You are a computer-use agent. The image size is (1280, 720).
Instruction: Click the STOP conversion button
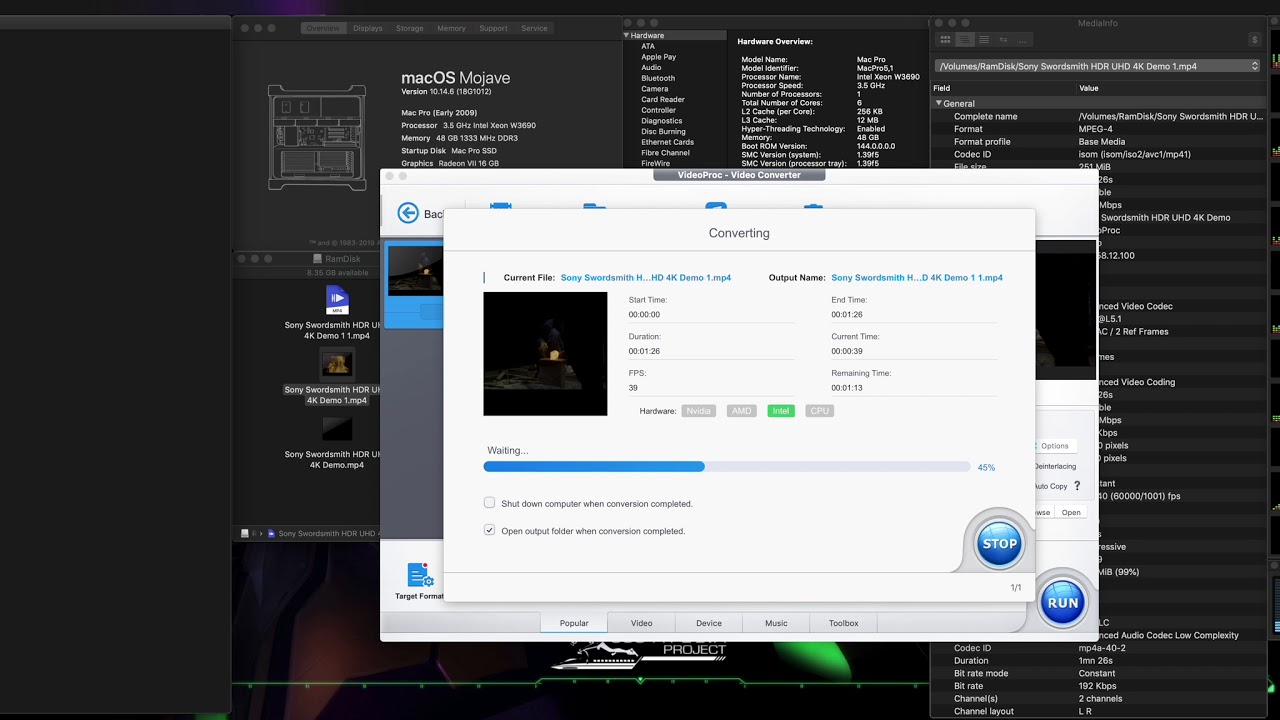click(x=999, y=544)
